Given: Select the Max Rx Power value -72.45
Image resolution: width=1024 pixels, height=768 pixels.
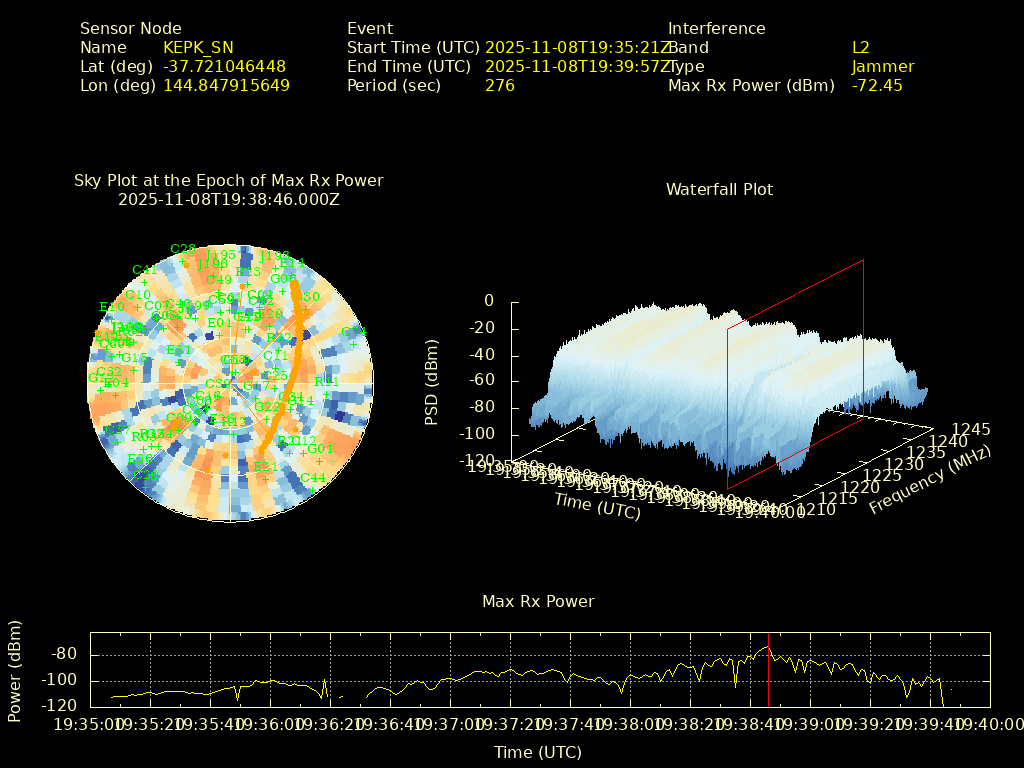Looking at the screenshot, I should [877, 86].
